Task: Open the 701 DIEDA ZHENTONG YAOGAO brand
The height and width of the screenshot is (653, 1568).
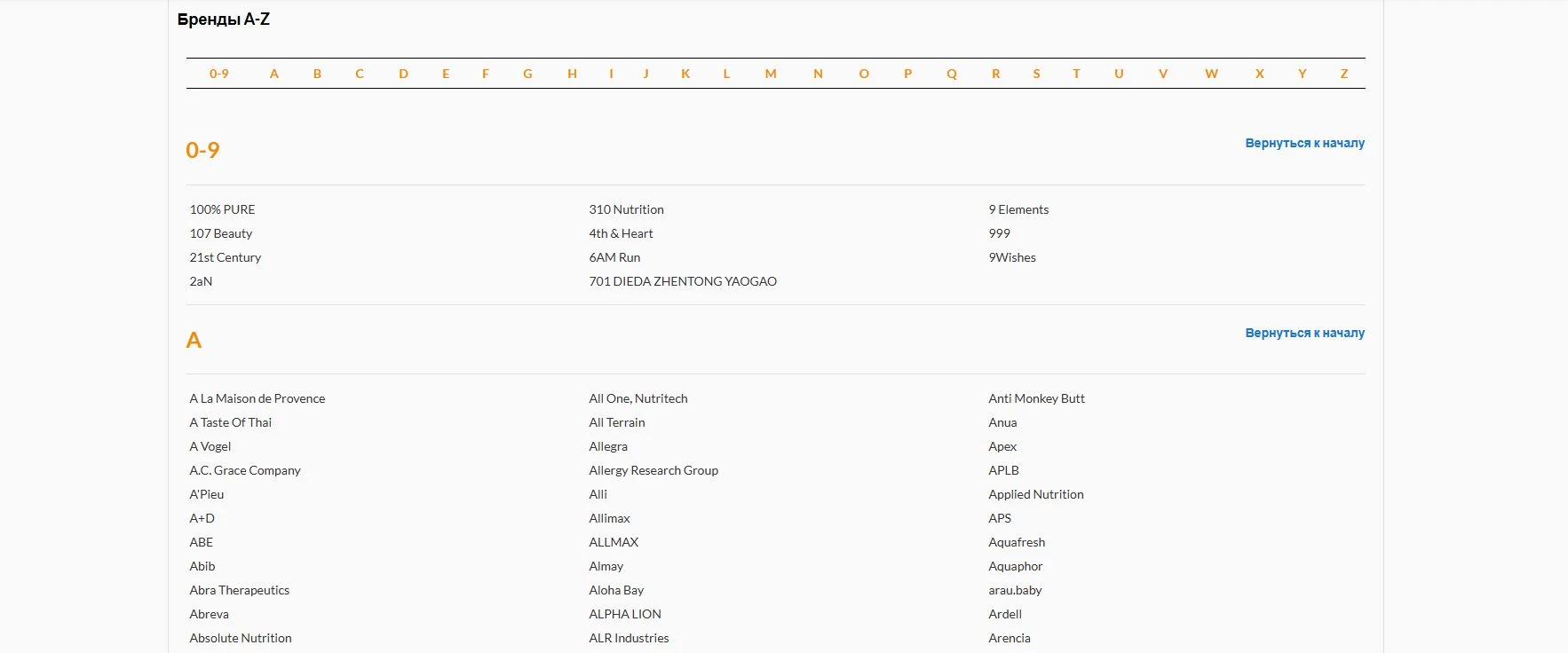Action: (682, 281)
